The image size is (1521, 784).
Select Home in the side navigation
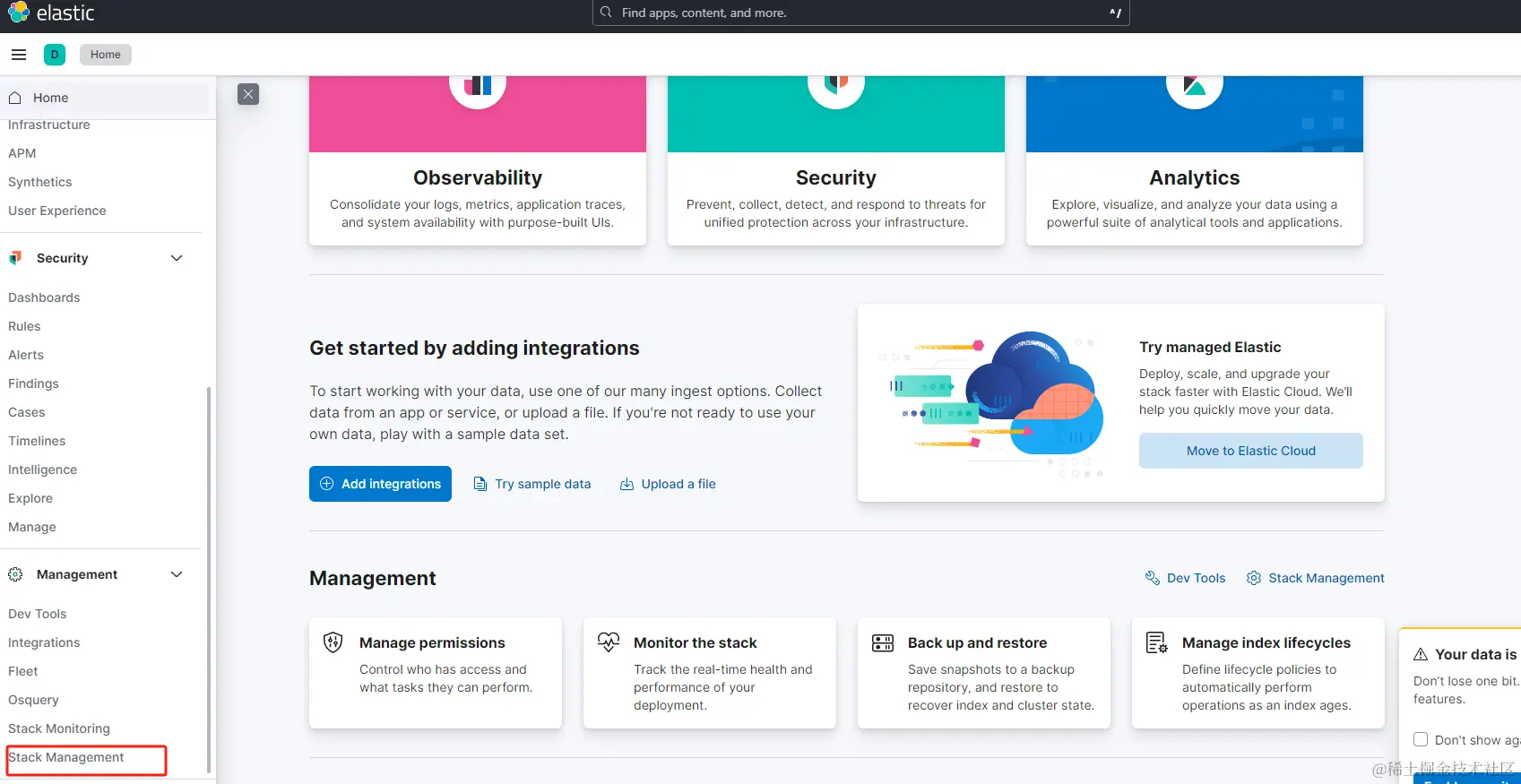pos(105,98)
